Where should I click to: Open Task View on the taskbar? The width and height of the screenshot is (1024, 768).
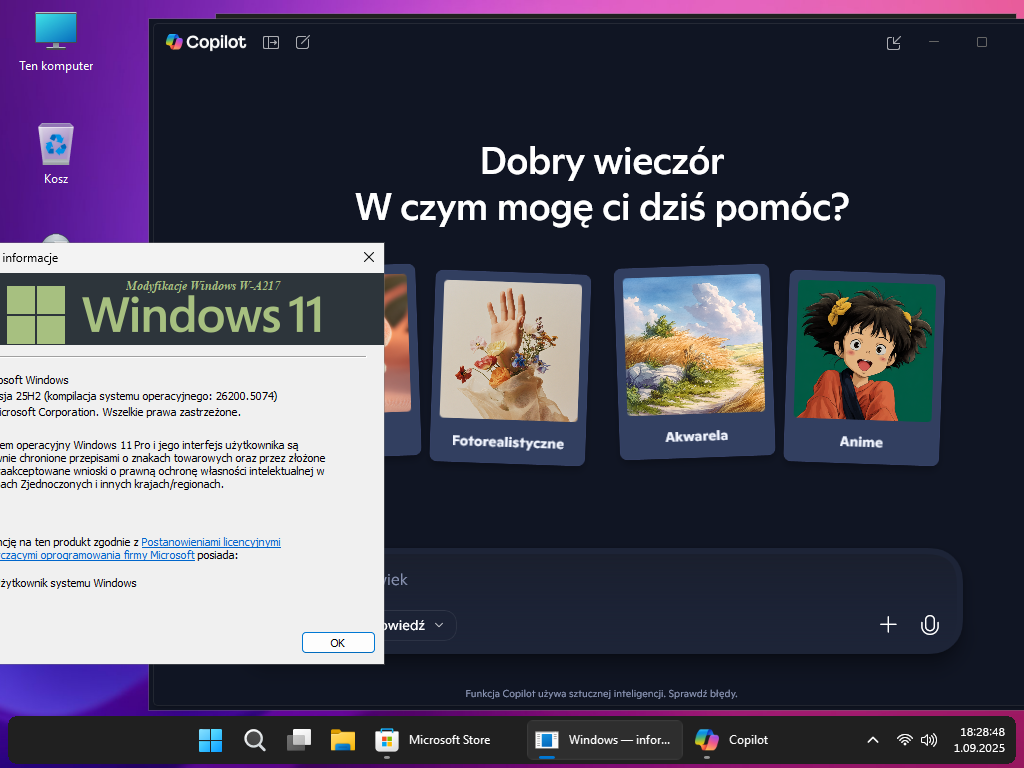[x=299, y=740]
